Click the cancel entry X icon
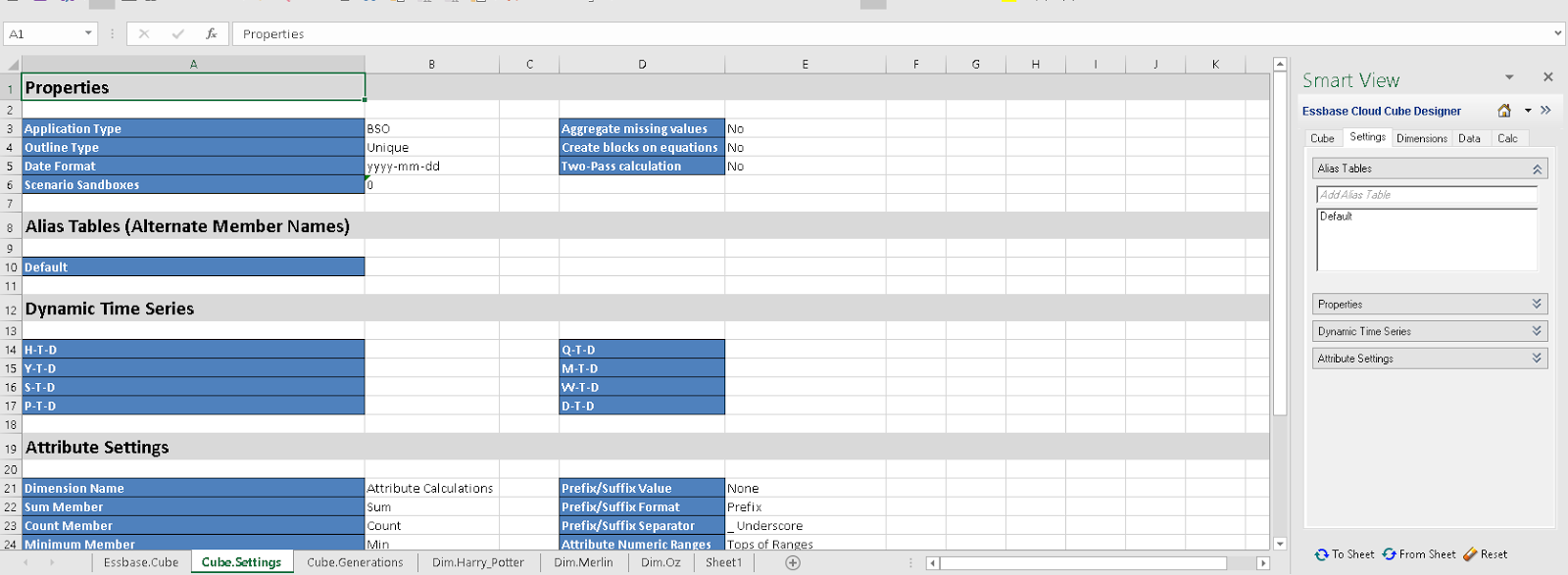This screenshot has width=1568, height=575. point(144,33)
